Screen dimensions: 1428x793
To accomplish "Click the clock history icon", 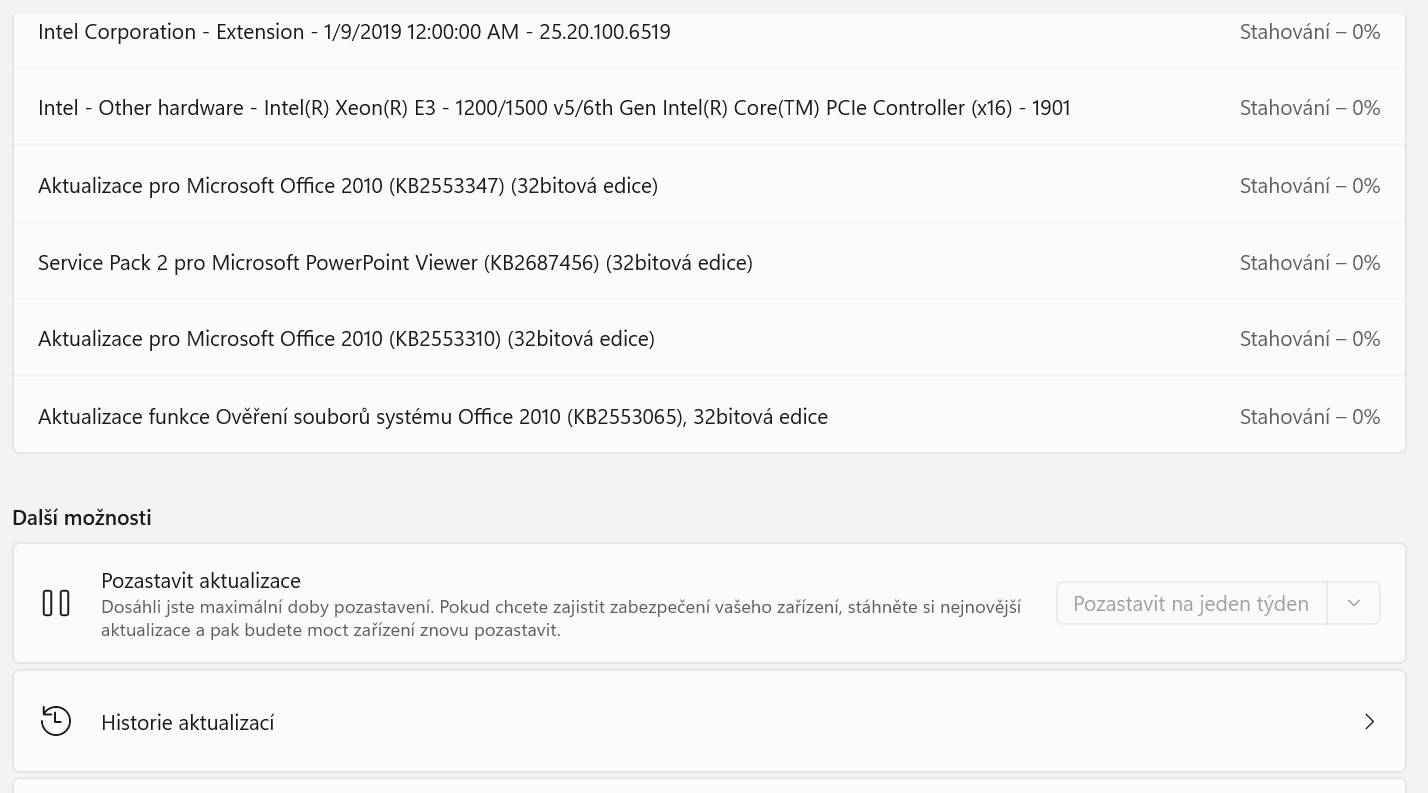I will point(56,721).
